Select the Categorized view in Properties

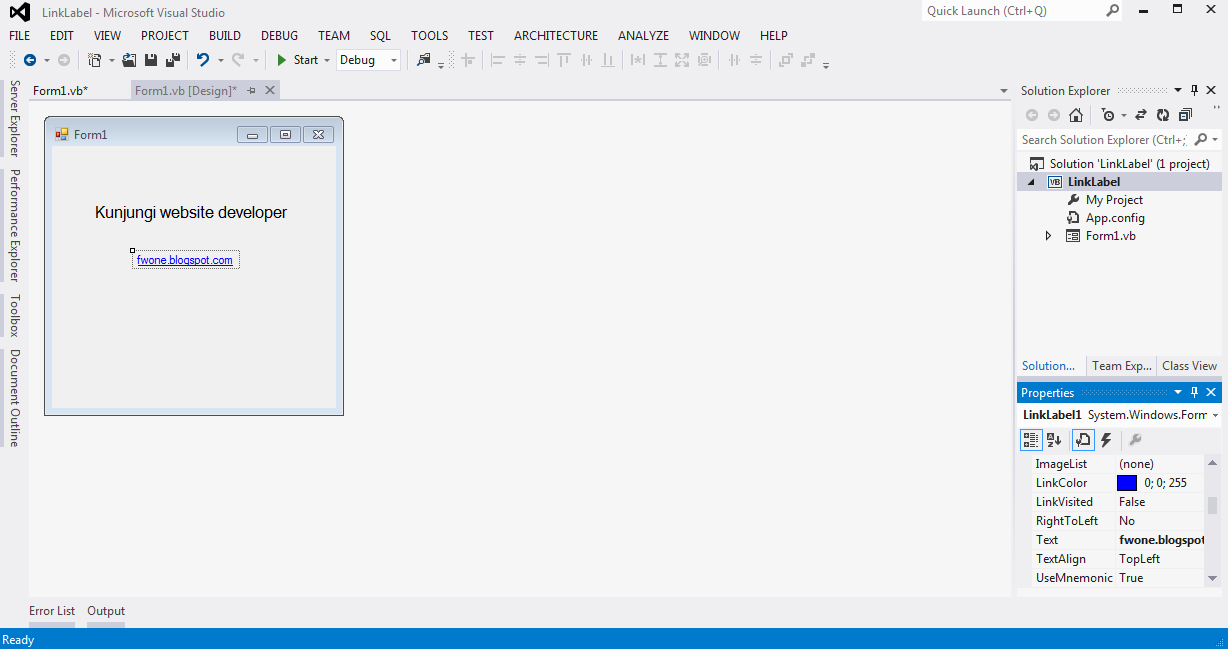(x=1031, y=440)
